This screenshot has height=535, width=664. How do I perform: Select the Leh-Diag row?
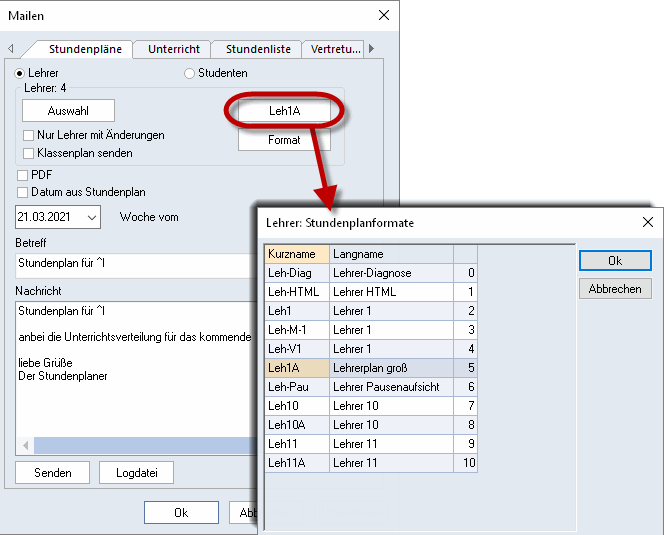click(x=371, y=273)
